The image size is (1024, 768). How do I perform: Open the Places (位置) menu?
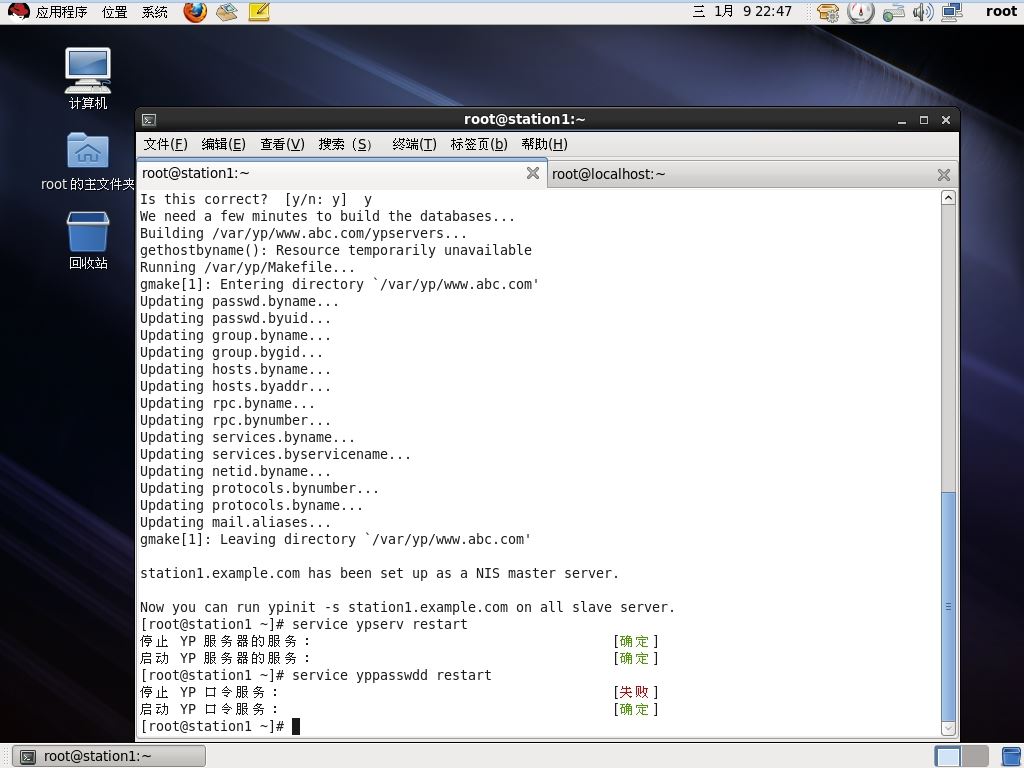(115, 12)
